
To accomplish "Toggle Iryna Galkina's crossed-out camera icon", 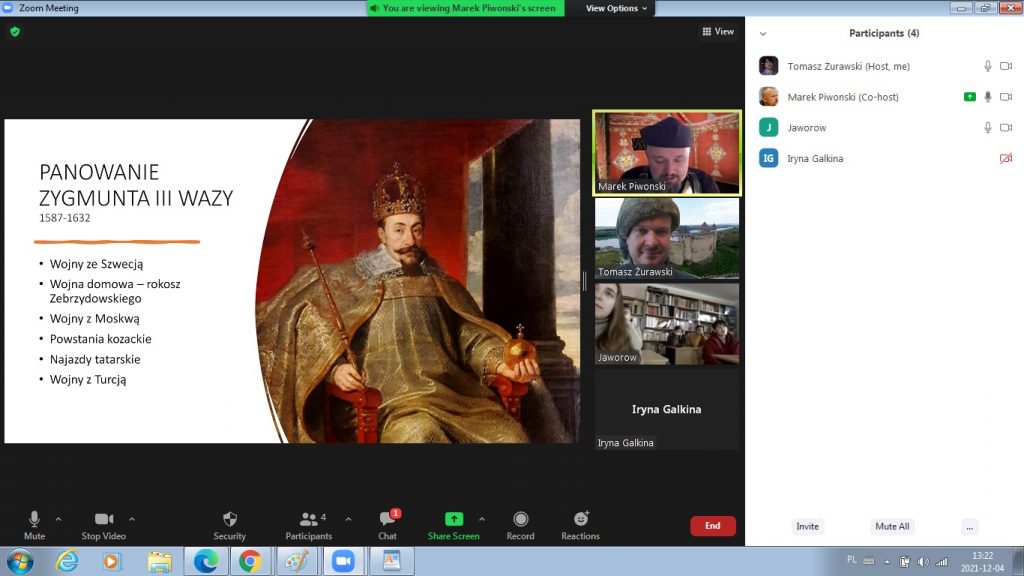I will coord(1005,158).
